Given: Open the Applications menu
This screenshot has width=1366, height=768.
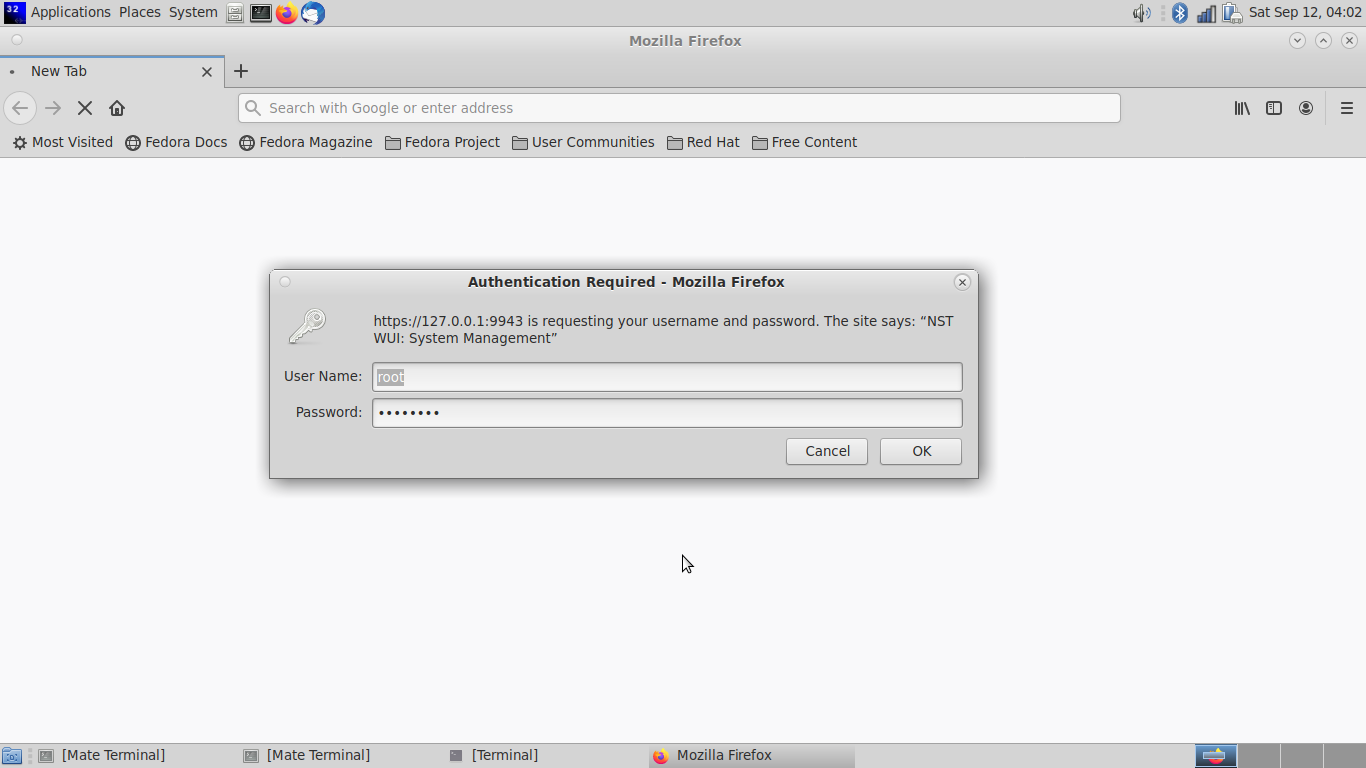Looking at the screenshot, I should [x=70, y=12].
